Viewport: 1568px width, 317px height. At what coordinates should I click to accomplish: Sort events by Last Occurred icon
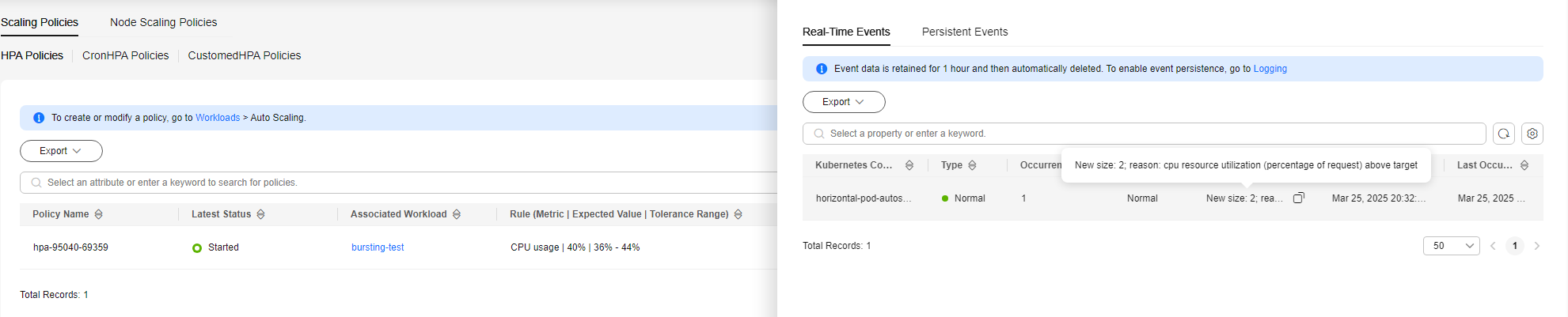click(x=1524, y=165)
